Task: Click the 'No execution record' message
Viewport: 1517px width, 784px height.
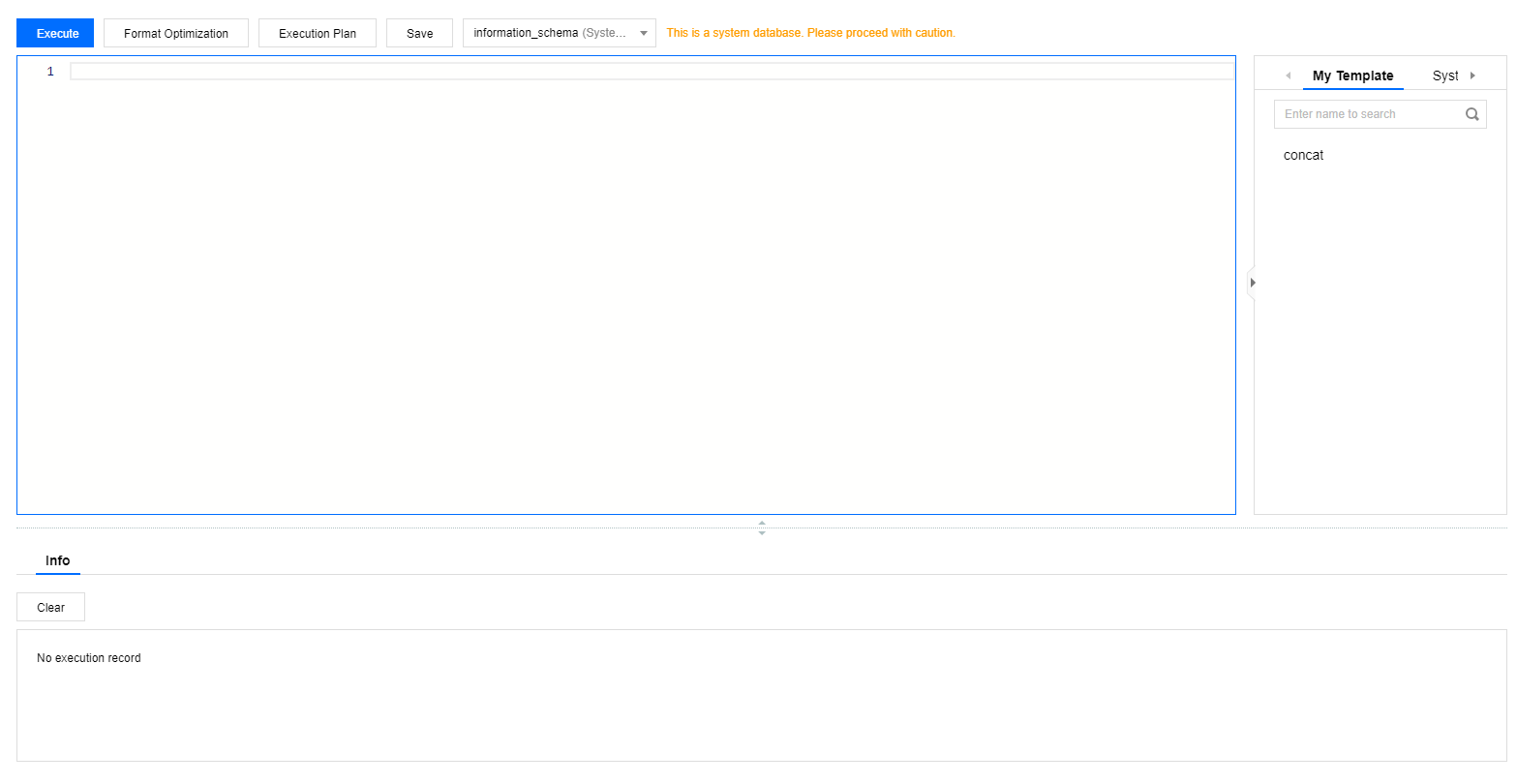Action: point(89,658)
